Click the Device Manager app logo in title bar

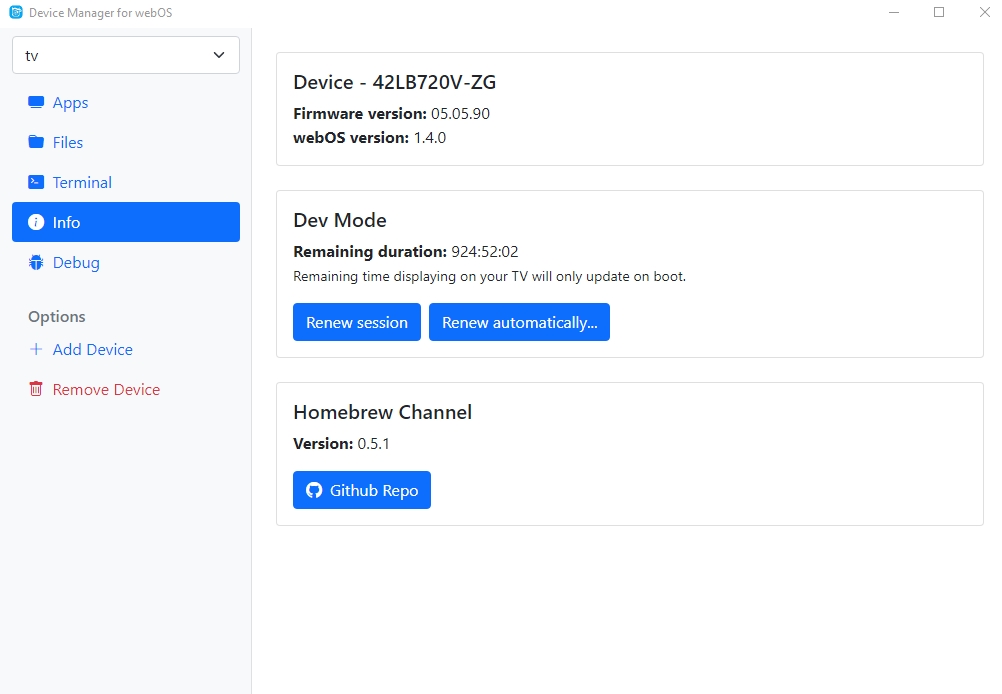pos(15,12)
